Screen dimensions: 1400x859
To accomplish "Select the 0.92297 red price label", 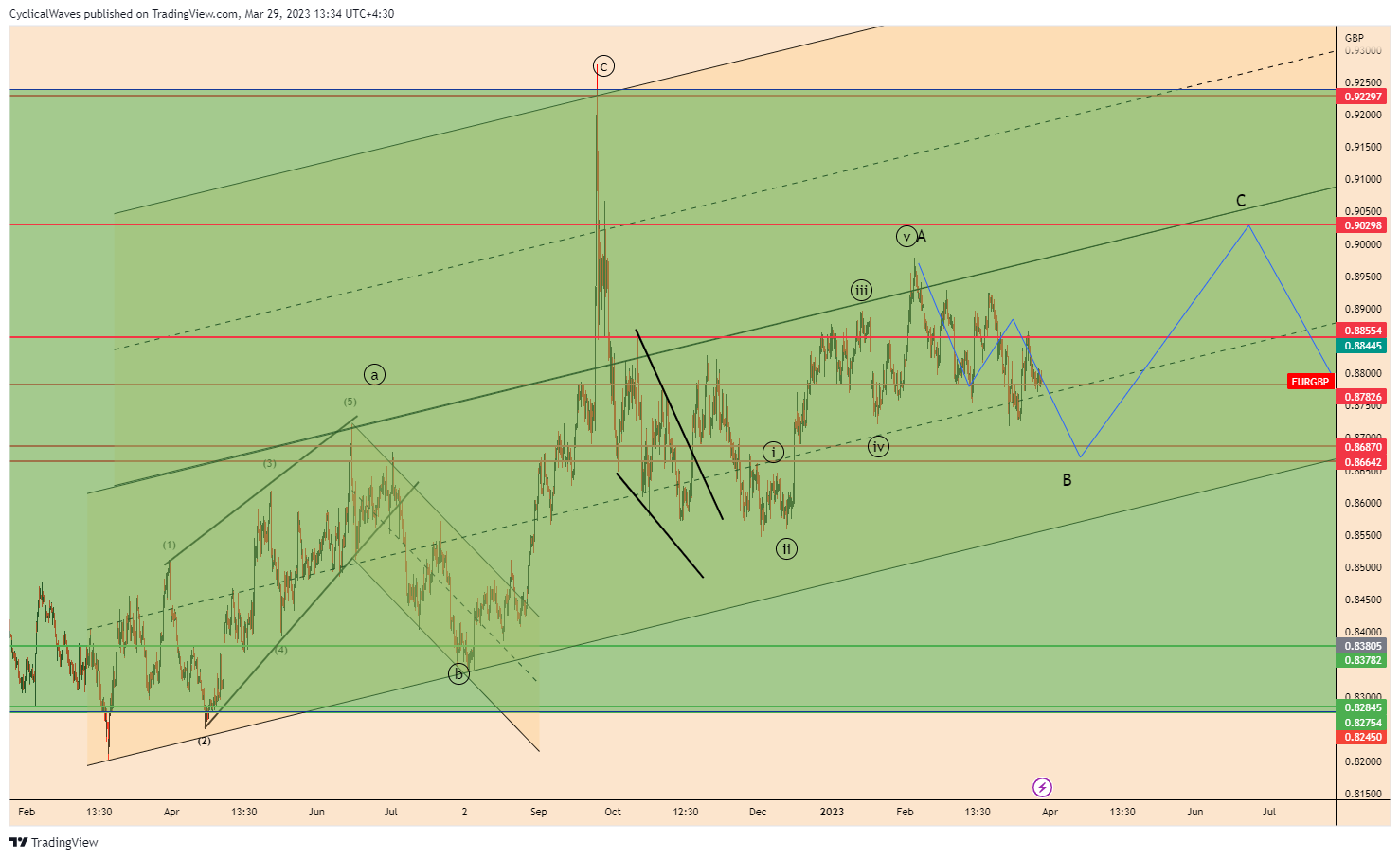I will [1363, 97].
